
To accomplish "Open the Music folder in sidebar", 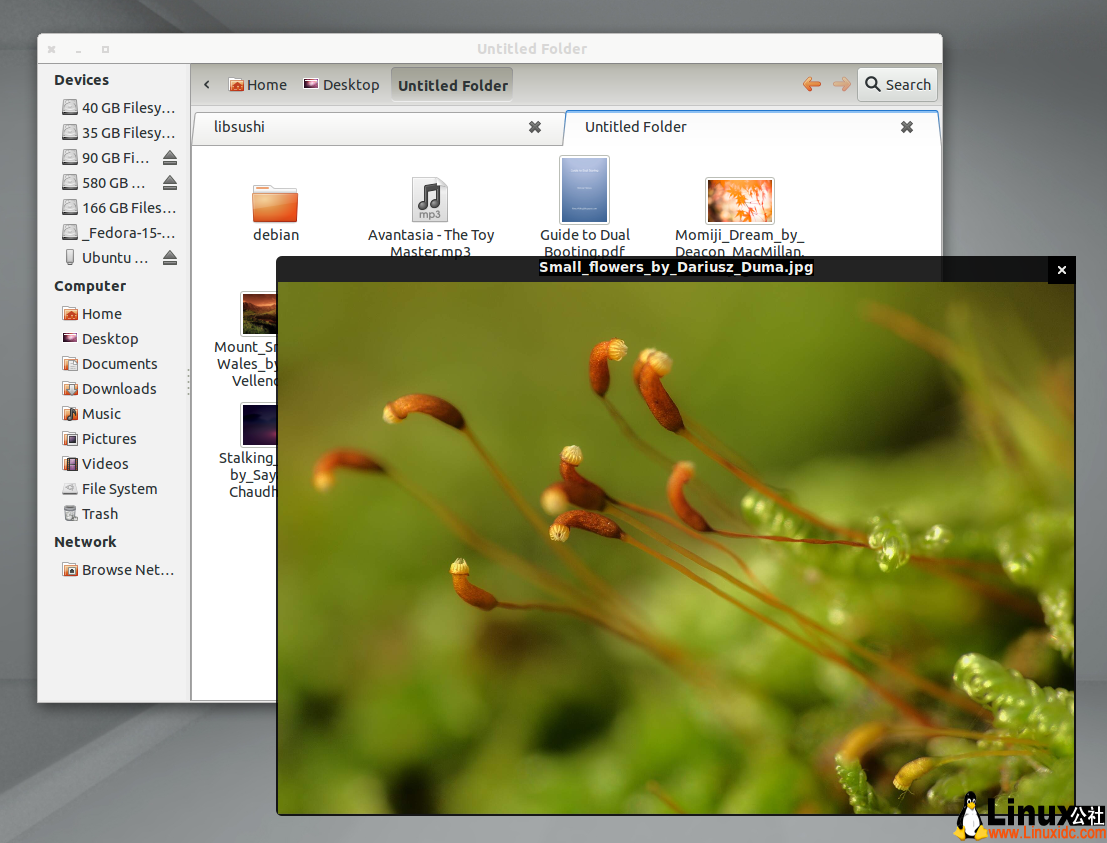I will point(101,413).
